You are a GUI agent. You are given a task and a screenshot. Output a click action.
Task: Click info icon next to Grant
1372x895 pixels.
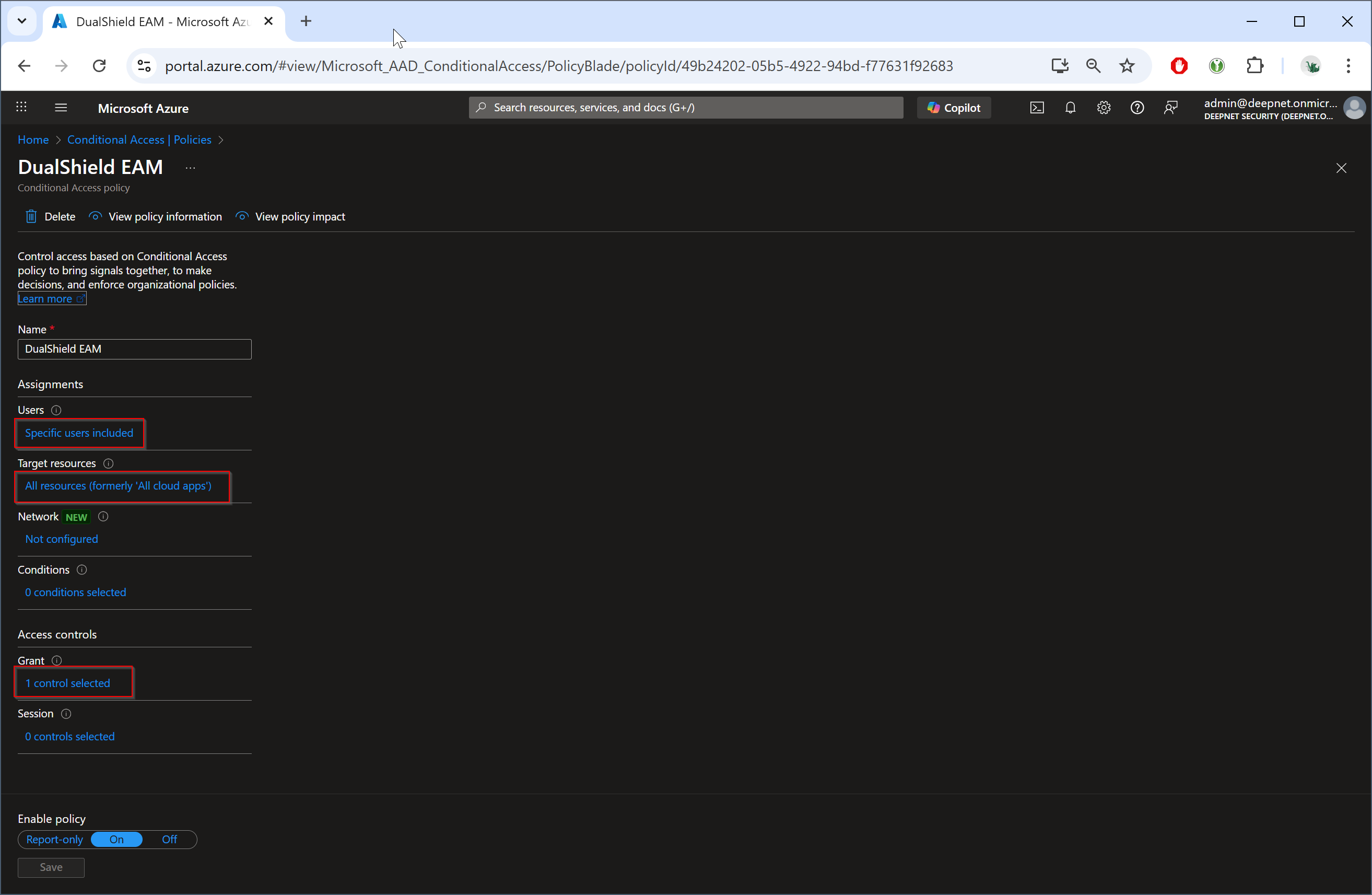pyautogui.click(x=56, y=660)
